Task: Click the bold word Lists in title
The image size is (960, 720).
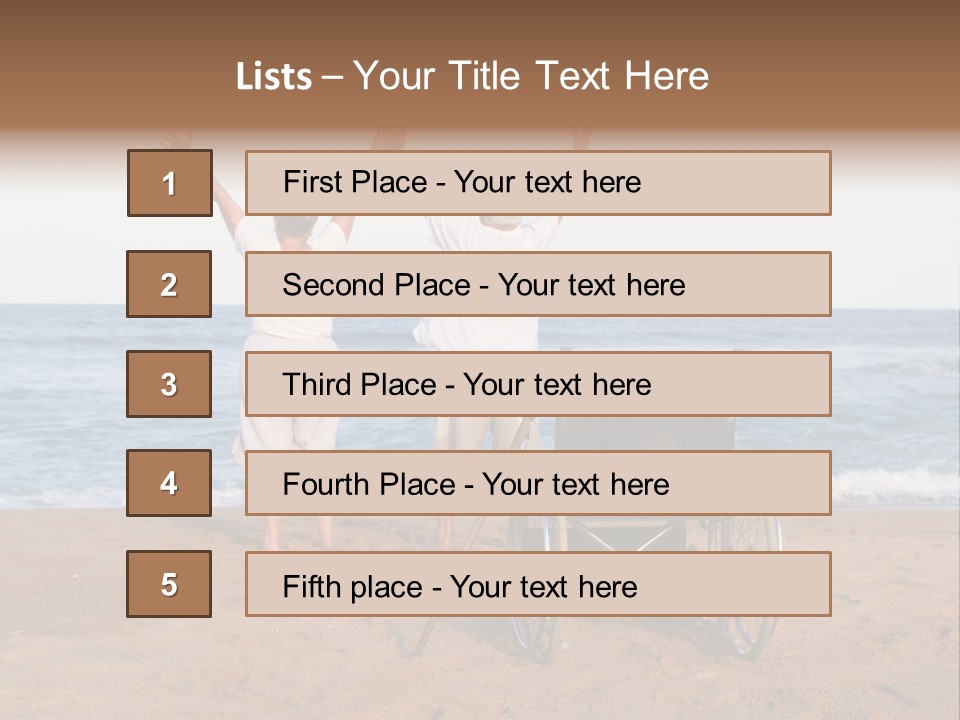Action: (274, 77)
